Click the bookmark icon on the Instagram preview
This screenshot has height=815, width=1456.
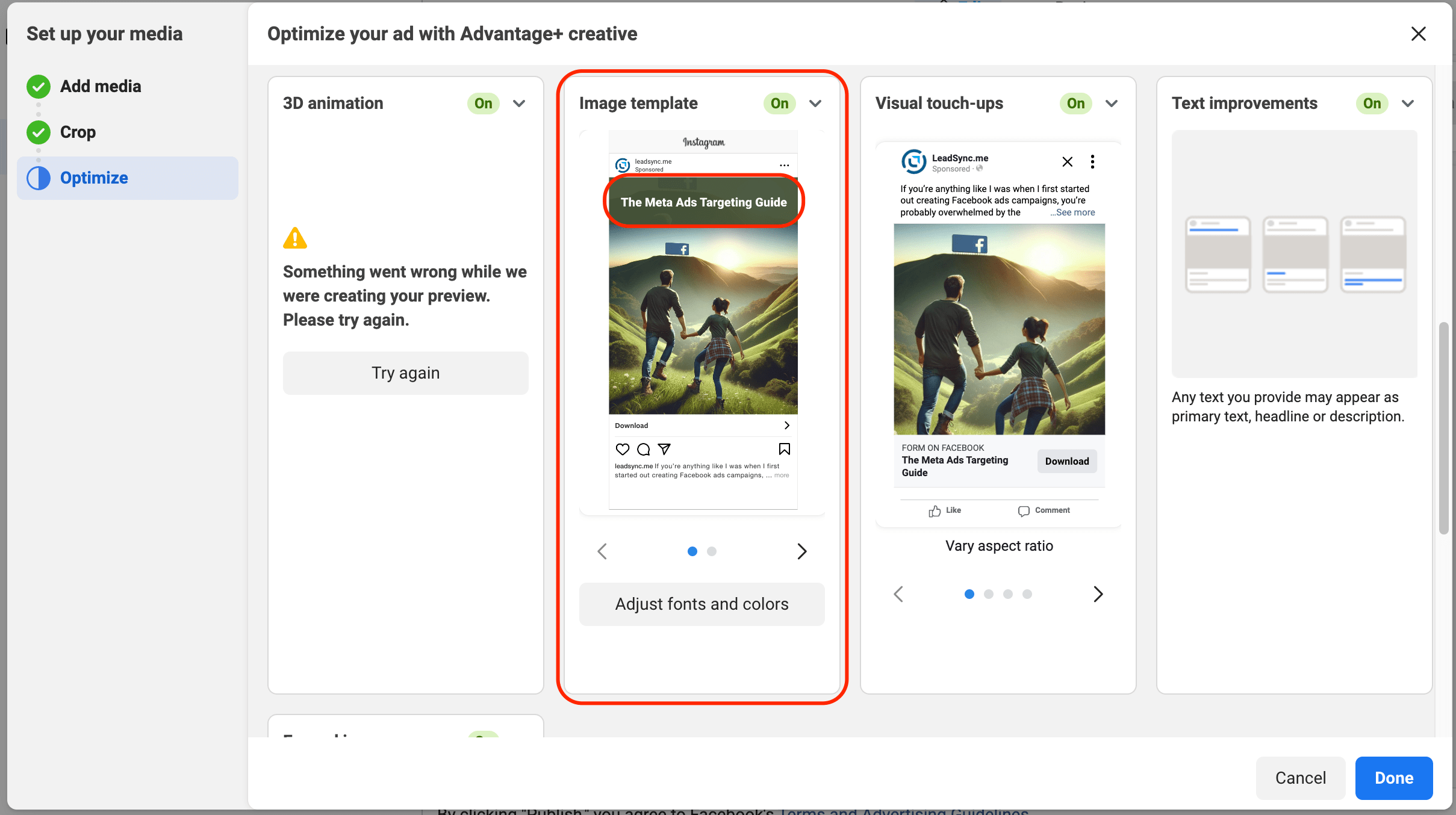point(783,449)
